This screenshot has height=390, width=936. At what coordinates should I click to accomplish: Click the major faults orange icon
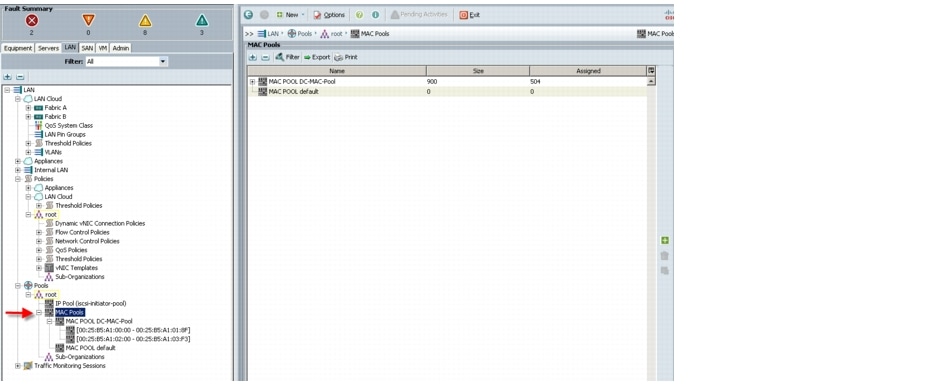tap(88, 21)
